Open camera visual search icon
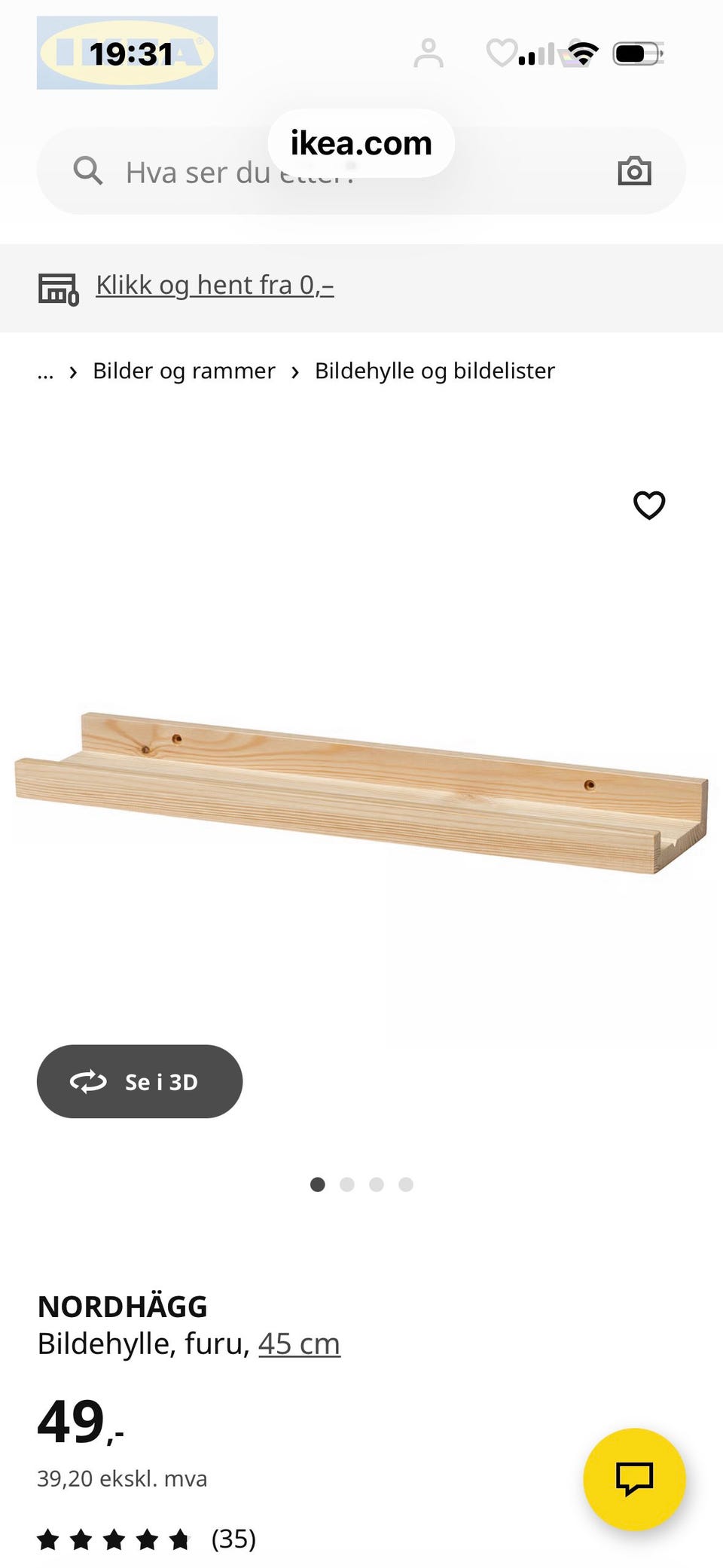723x1568 pixels. tap(634, 171)
